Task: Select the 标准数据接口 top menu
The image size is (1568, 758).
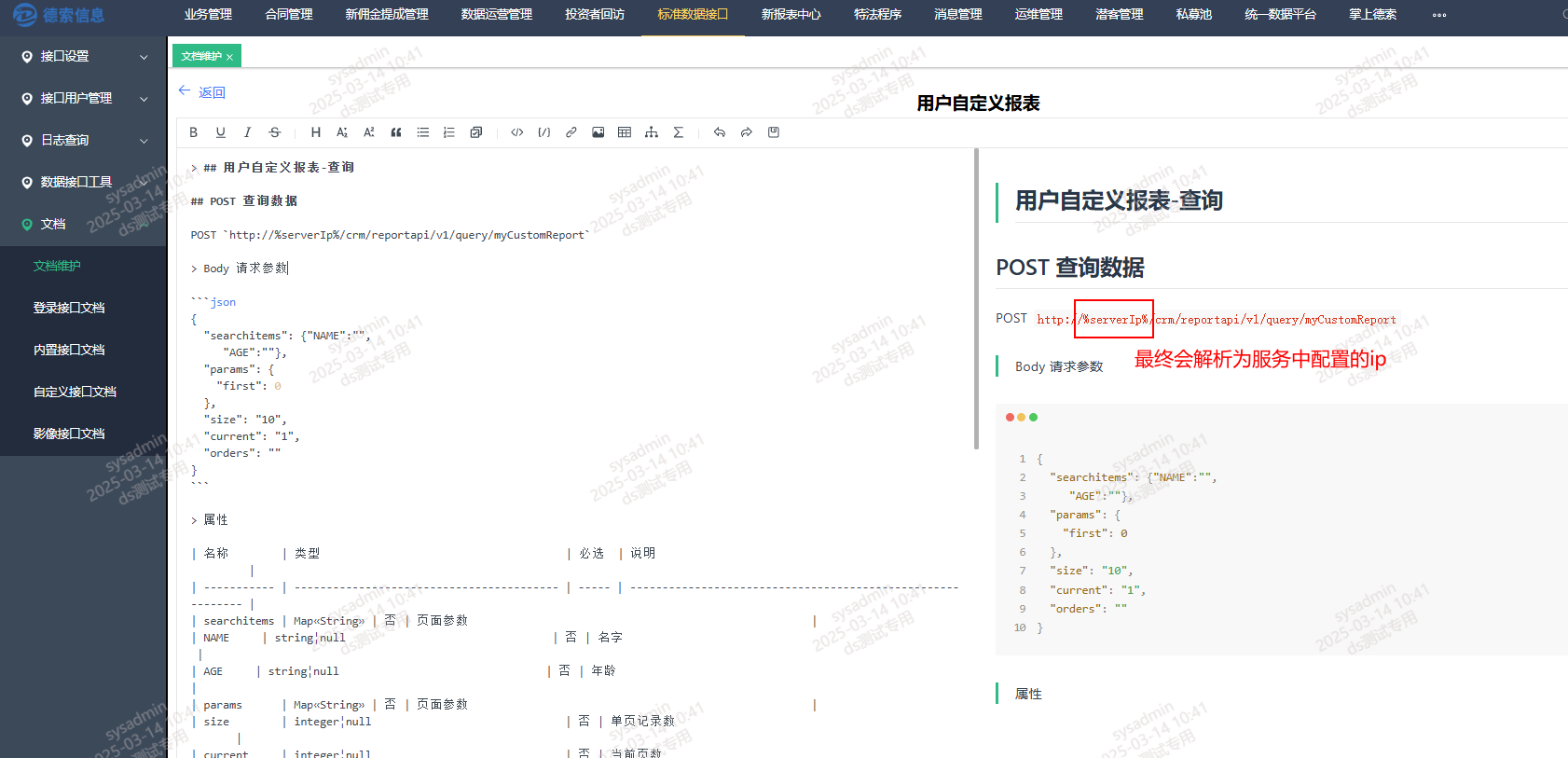Action: 693,15
